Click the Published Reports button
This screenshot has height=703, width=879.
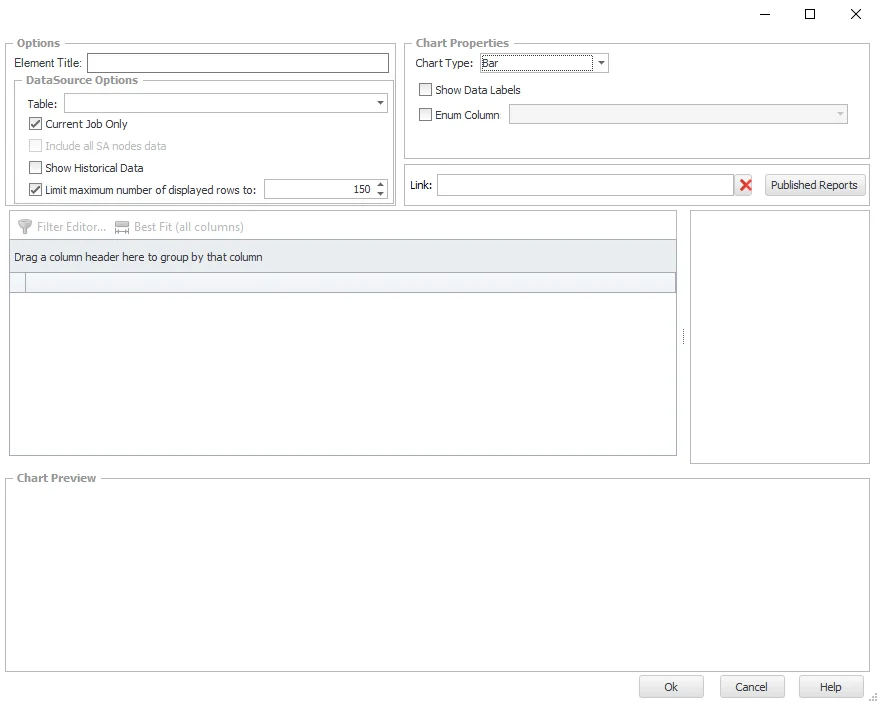click(x=815, y=185)
